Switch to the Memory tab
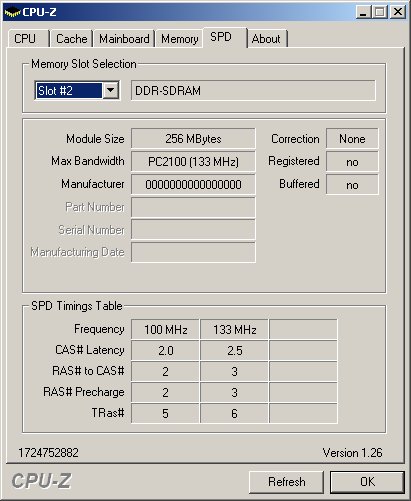This screenshot has height=501, width=411. (180, 39)
